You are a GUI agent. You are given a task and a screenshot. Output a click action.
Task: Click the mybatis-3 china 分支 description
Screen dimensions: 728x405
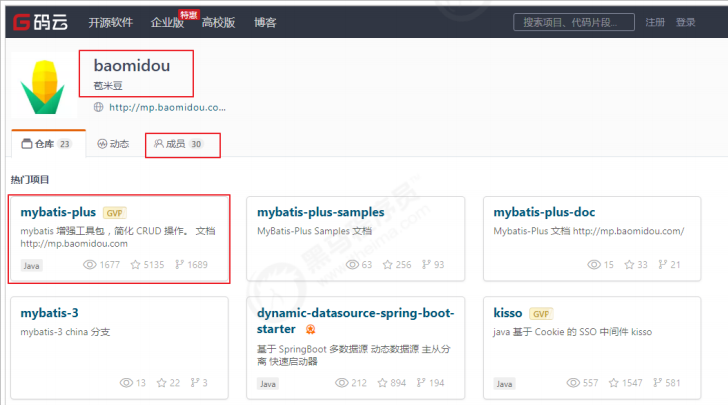[65, 332]
